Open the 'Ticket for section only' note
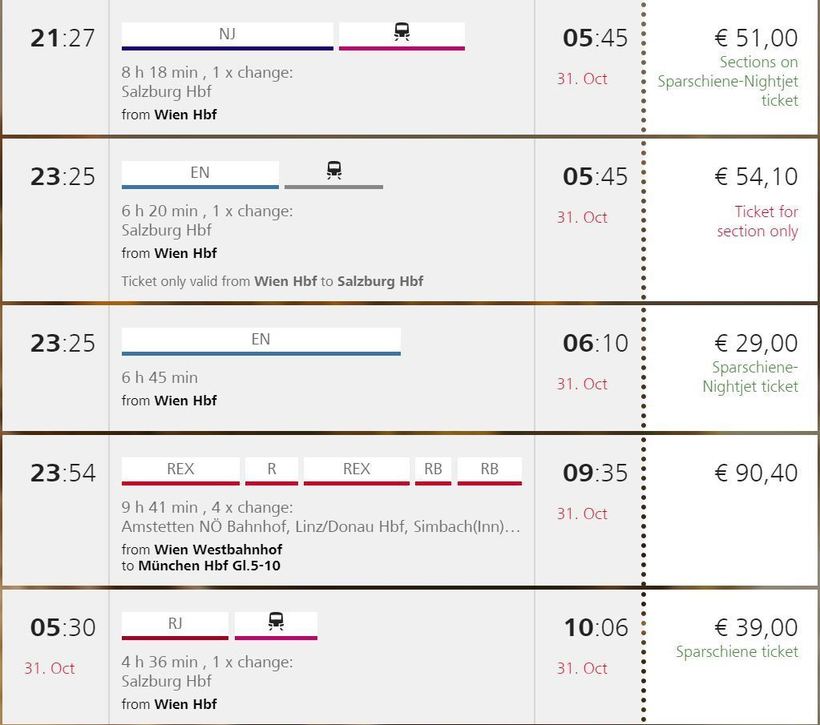 pos(757,221)
